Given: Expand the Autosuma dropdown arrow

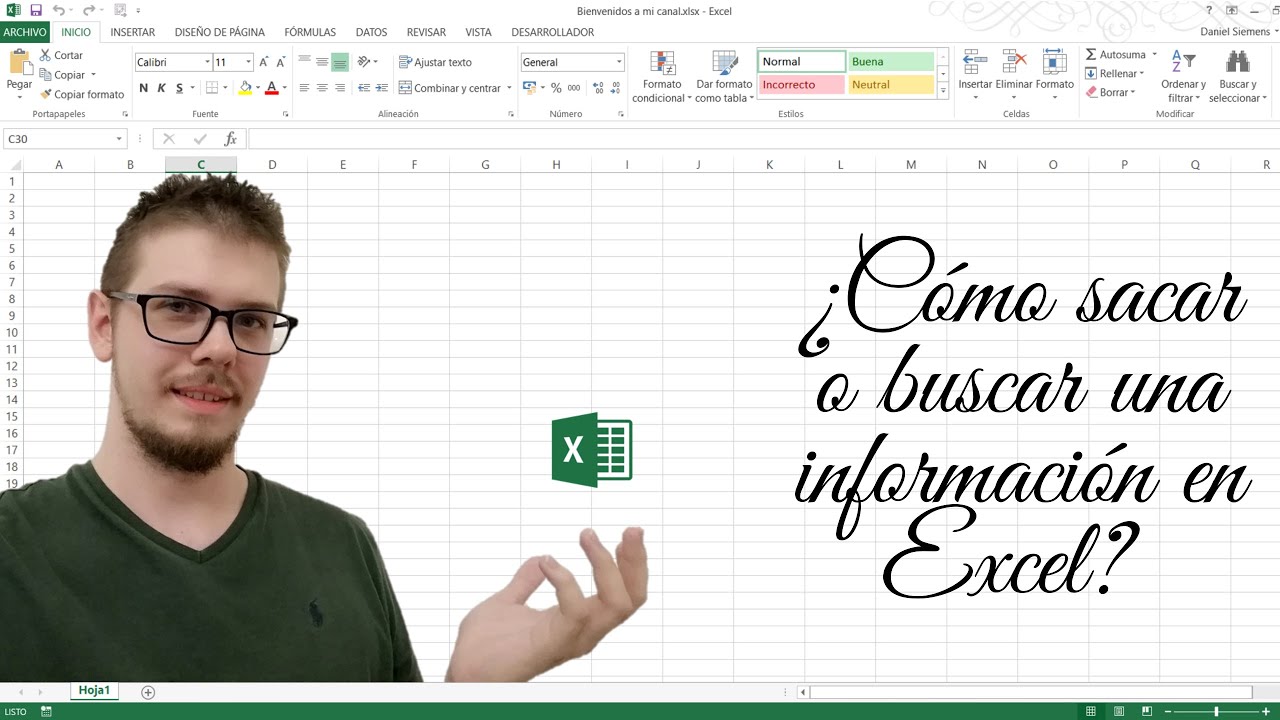Looking at the screenshot, I should tap(1154, 55).
